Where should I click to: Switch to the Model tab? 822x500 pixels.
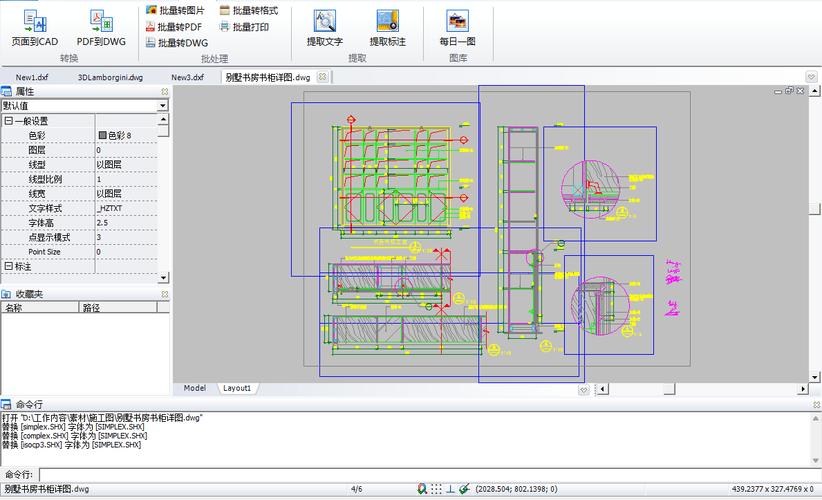tap(194, 388)
